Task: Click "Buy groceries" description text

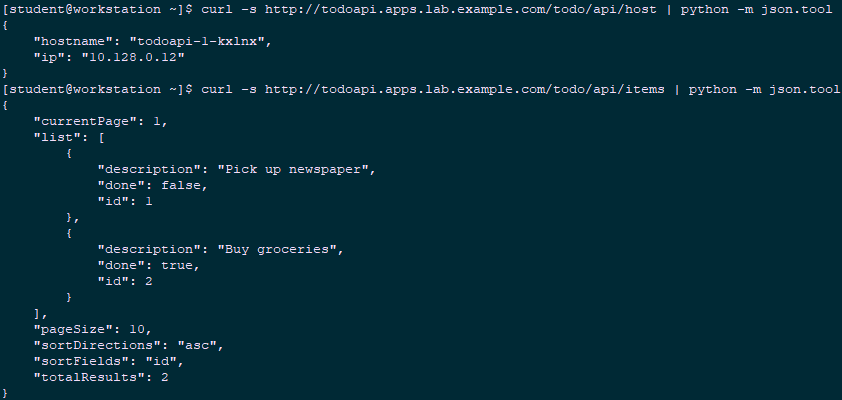Action: (x=281, y=250)
